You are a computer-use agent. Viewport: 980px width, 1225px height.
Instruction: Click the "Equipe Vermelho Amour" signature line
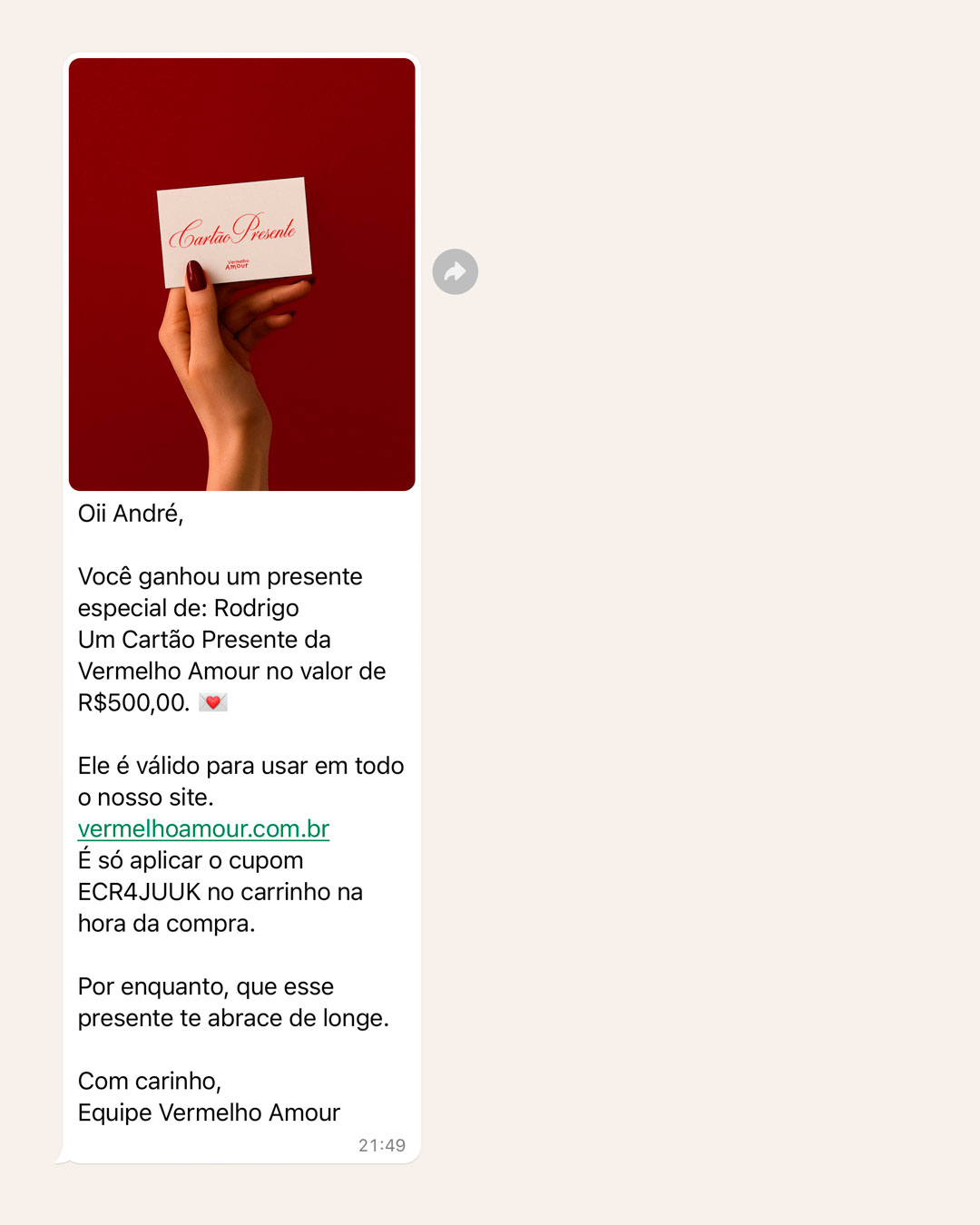pos(209,1112)
